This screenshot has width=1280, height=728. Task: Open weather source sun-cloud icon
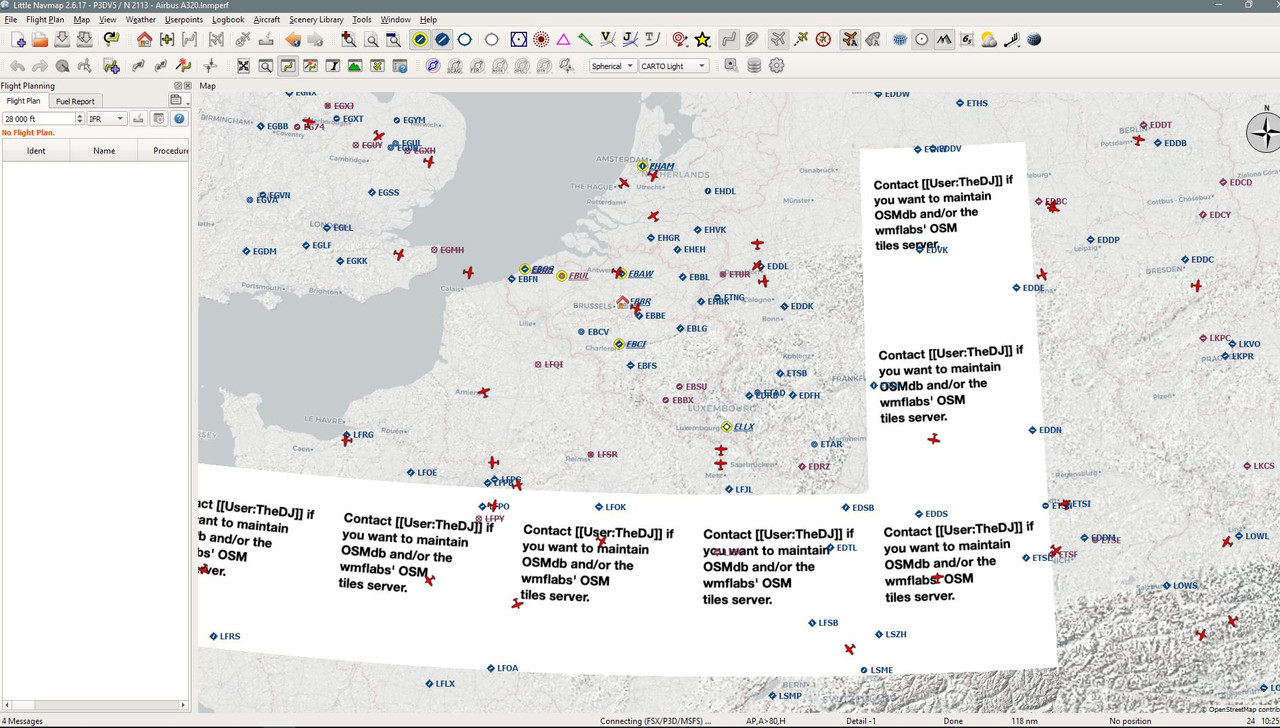(x=989, y=40)
